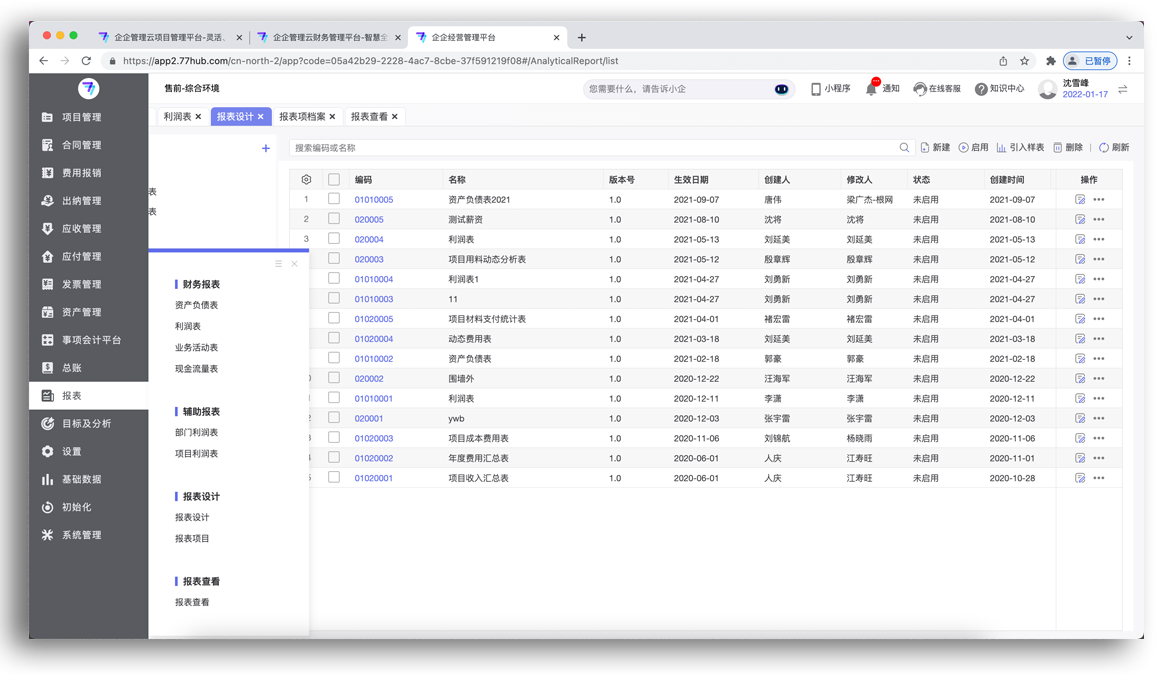Select 应收管理 in sidebar
Image resolution: width=1168 pixels, height=680 pixels.
[x=82, y=229]
